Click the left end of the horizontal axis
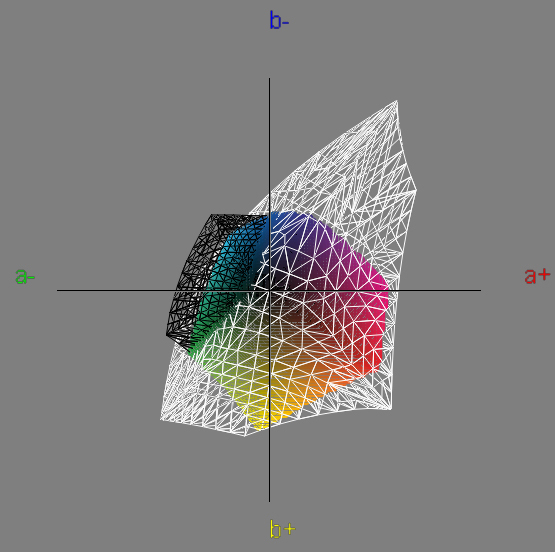The image size is (555, 552). [58, 291]
